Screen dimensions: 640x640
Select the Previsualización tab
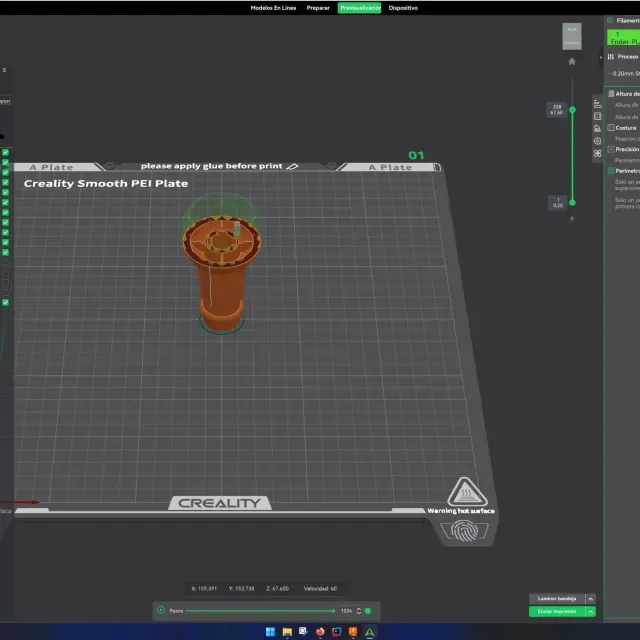pyautogui.click(x=359, y=8)
